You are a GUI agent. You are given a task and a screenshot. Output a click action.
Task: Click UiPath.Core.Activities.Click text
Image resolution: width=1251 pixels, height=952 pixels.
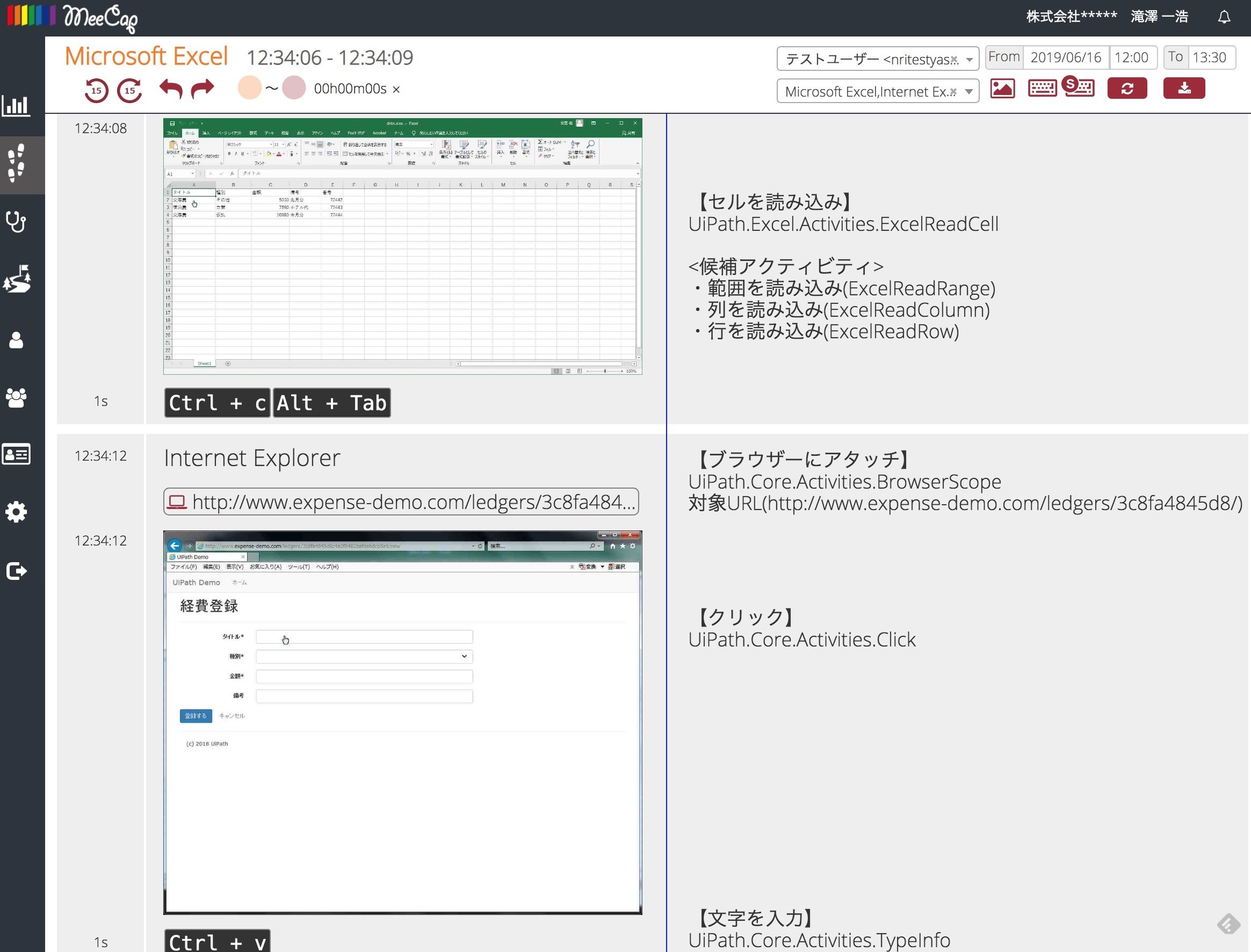[801, 639]
